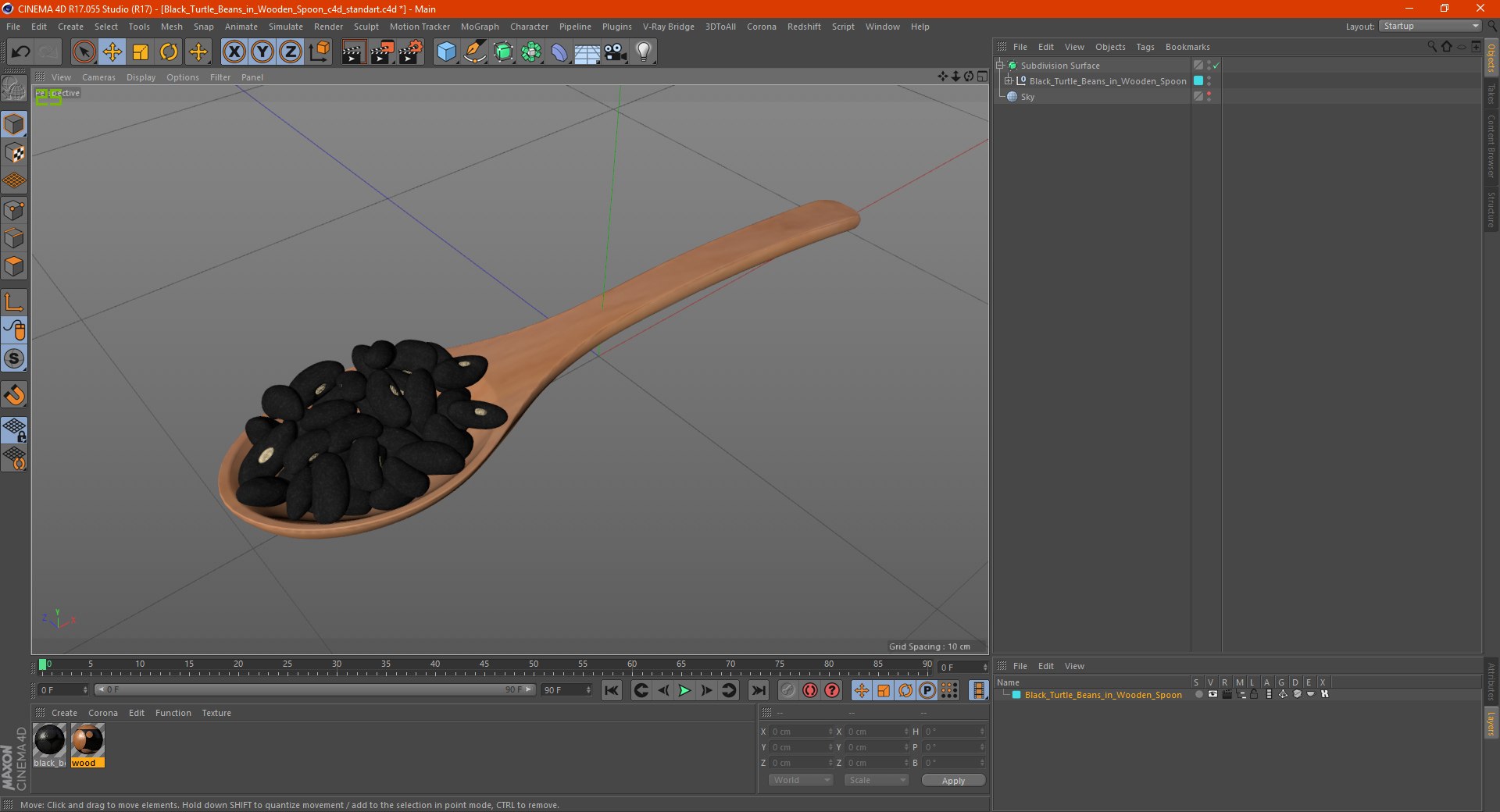Switch to Texture mode icon

pyautogui.click(x=14, y=153)
